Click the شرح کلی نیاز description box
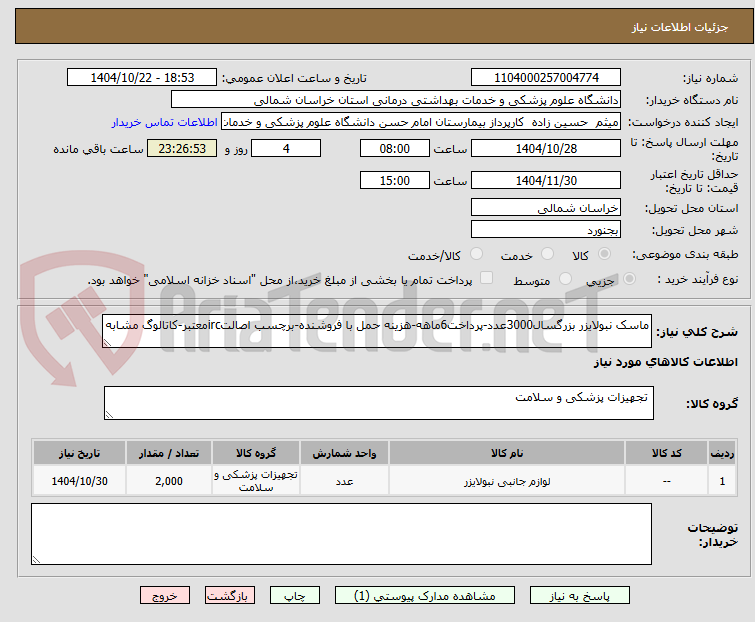 pos(377,331)
